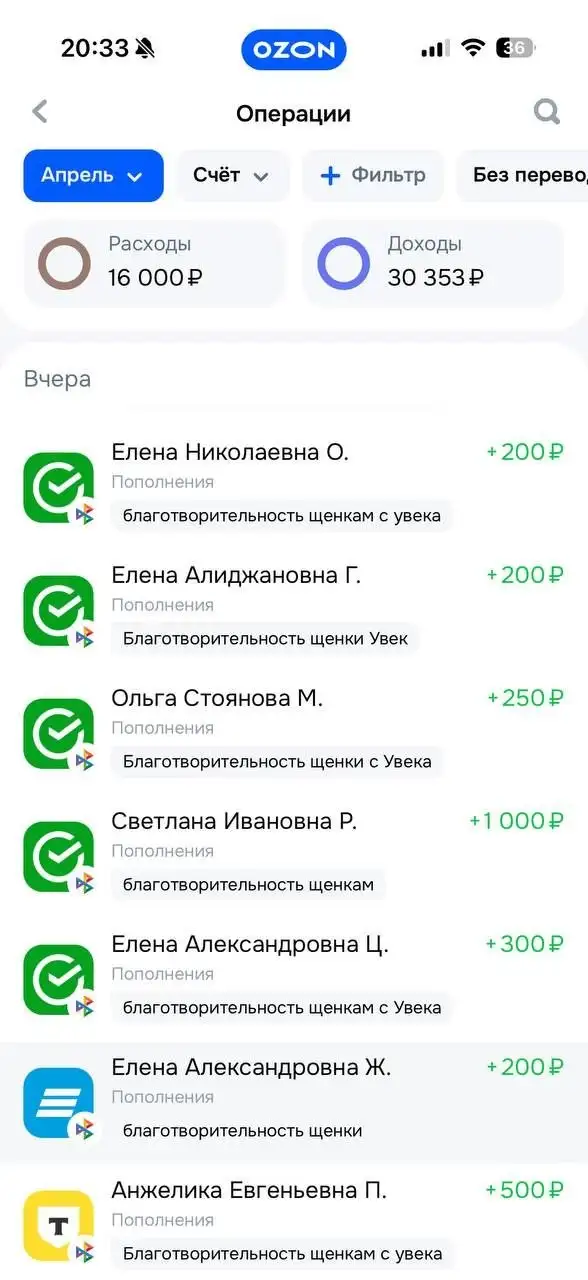Tap the back arrow at top left

(x=40, y=111)
